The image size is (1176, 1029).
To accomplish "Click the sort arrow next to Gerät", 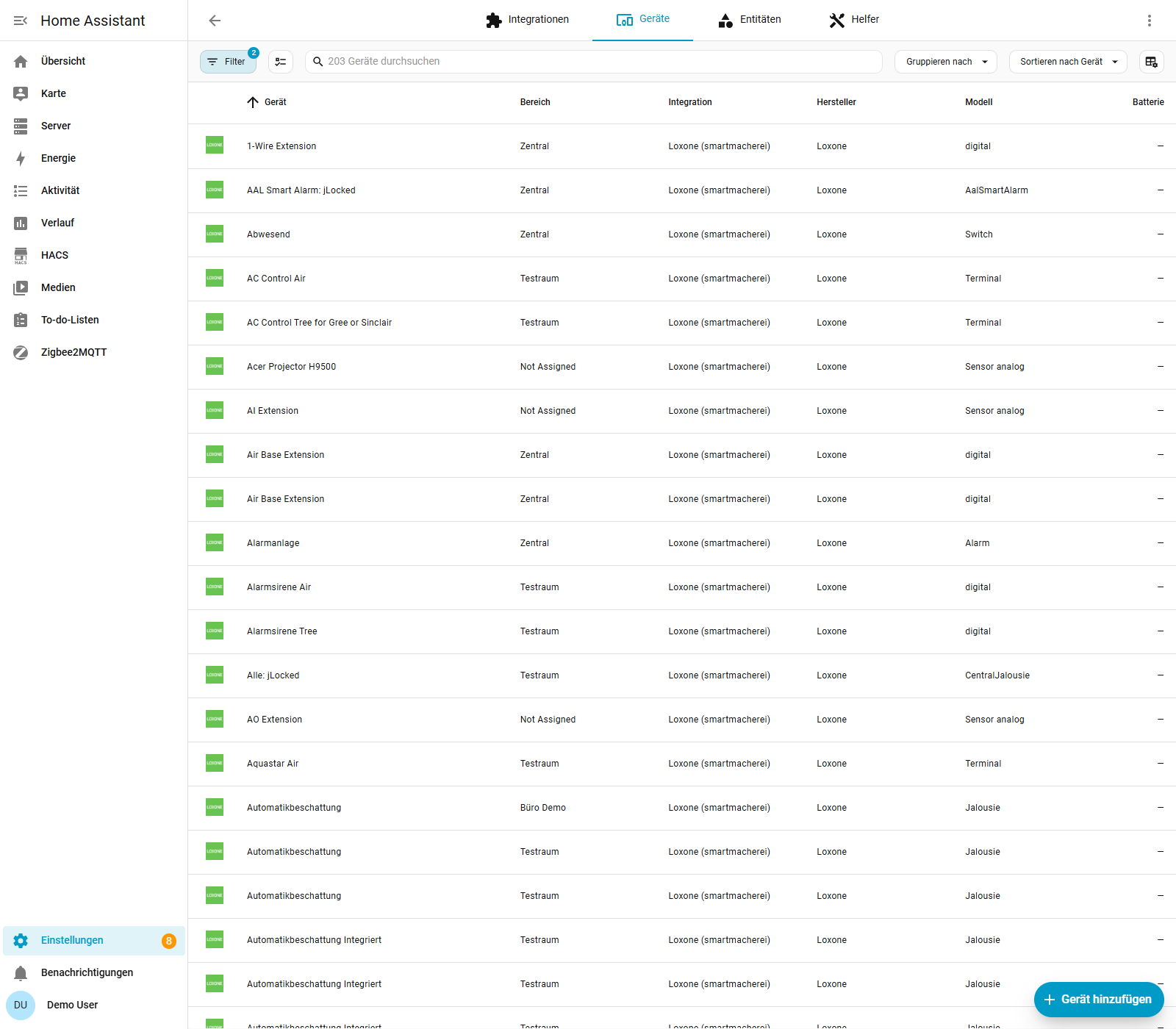I will point(253,102).
